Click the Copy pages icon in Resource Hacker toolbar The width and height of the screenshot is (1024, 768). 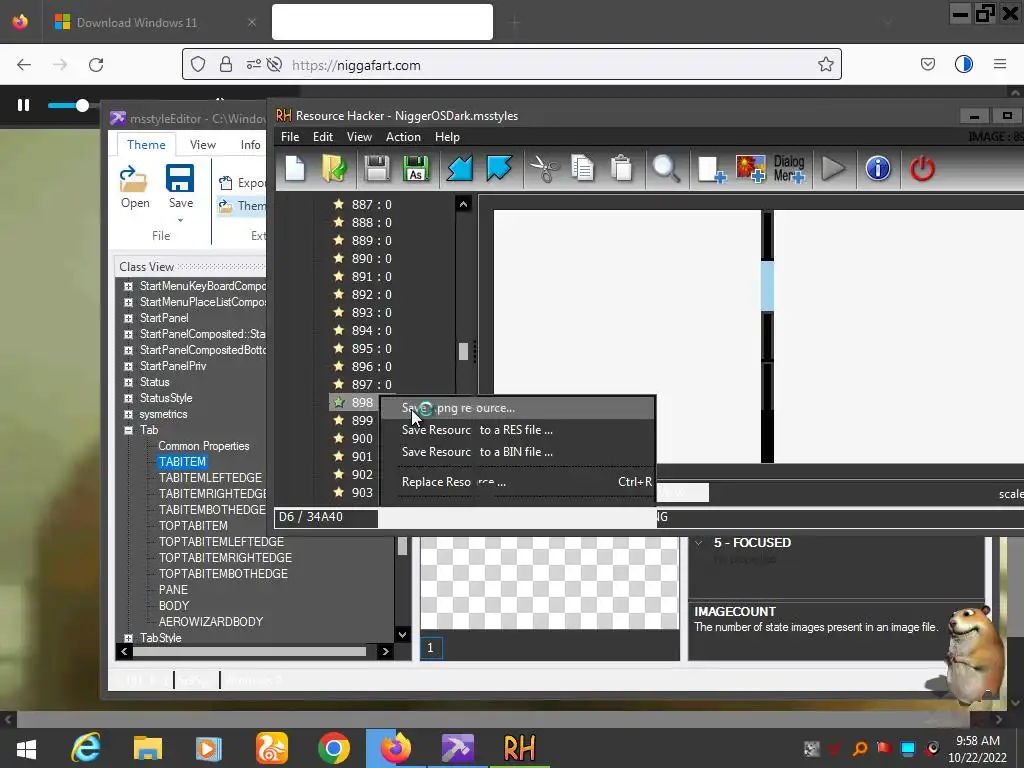coord(582,168)
